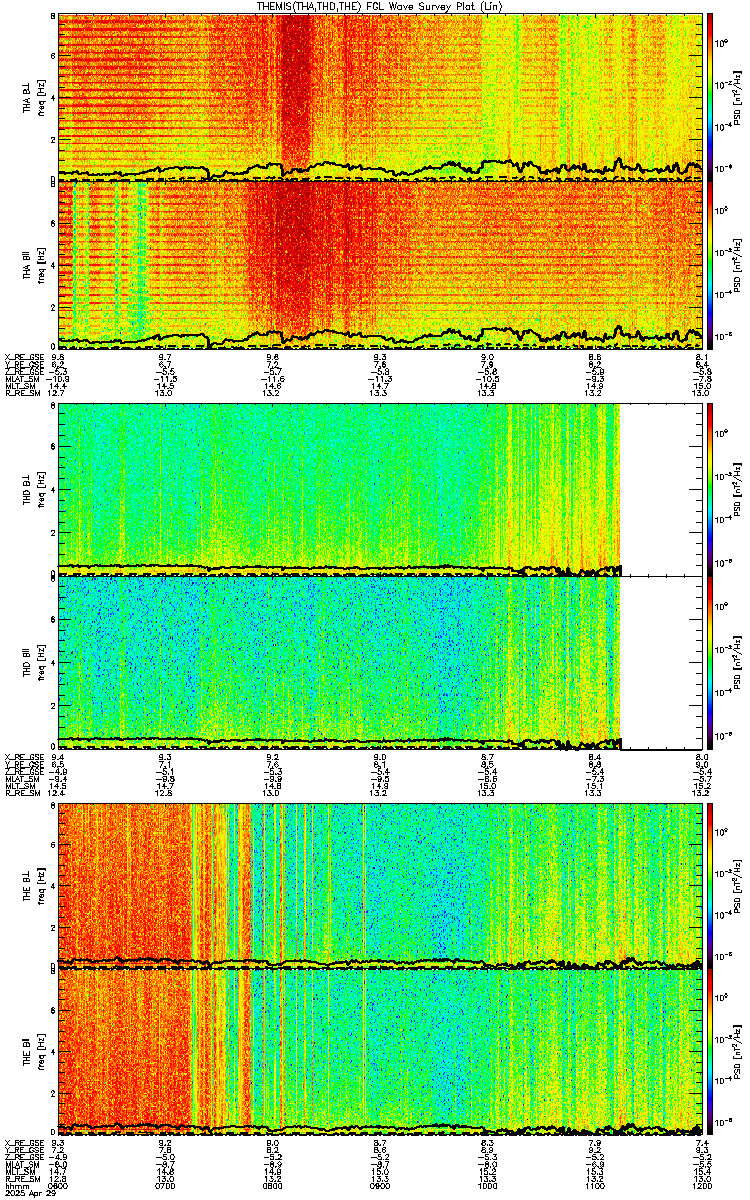Click the 0800 time tick label
This screenshot has height=1200, width=750.
[x=273, y=1185]
